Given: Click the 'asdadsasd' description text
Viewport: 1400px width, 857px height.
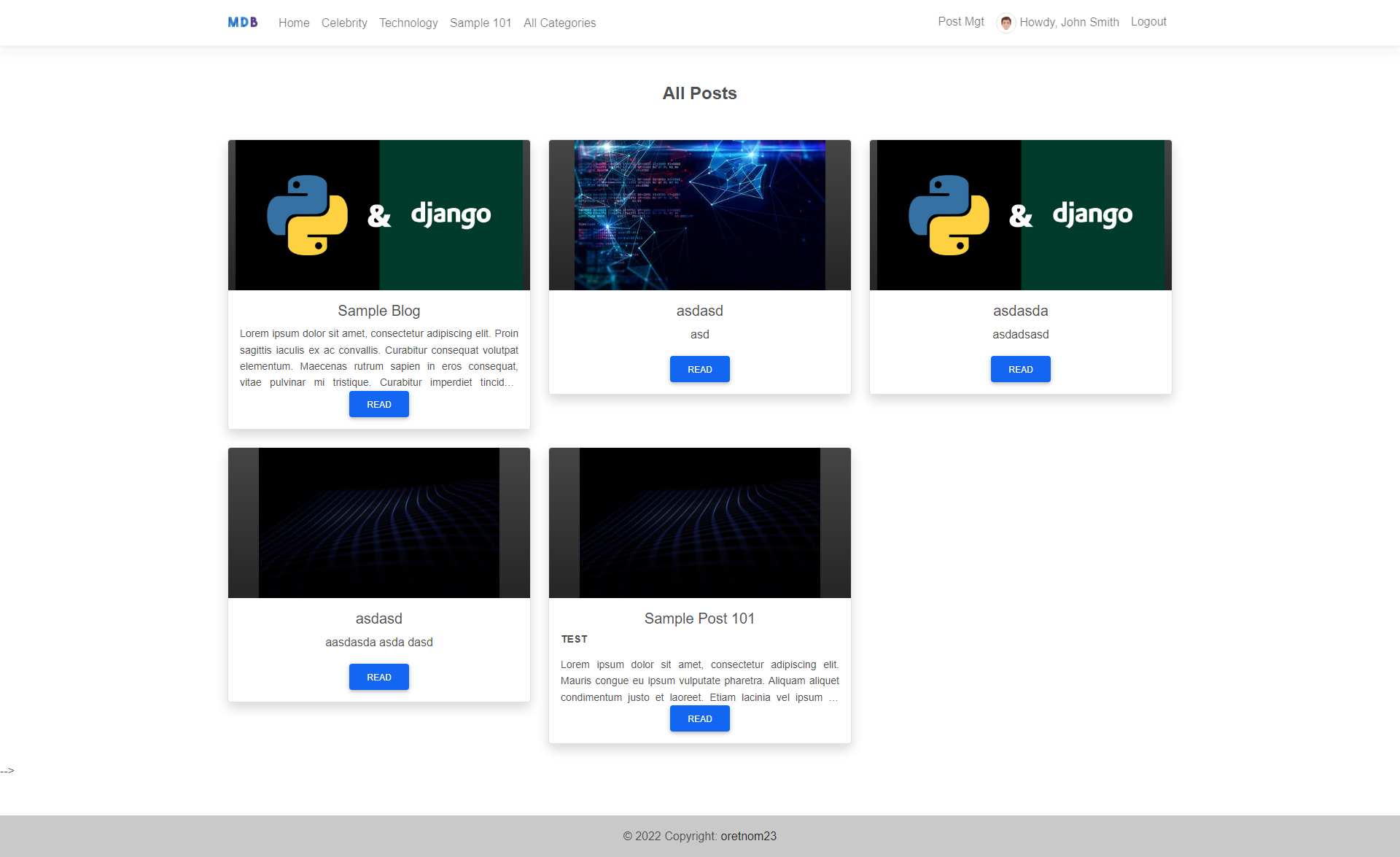Looking at the screenshot, I should (1021, 334).
